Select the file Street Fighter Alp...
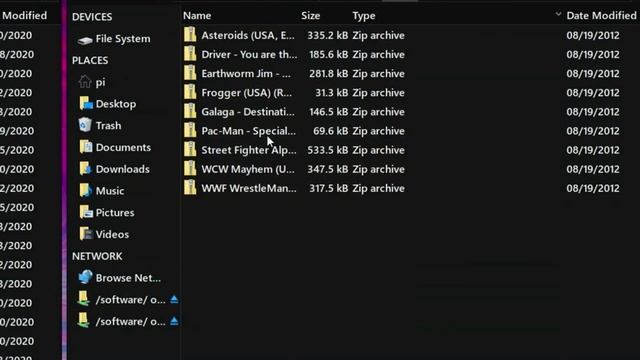 (249, 150)
